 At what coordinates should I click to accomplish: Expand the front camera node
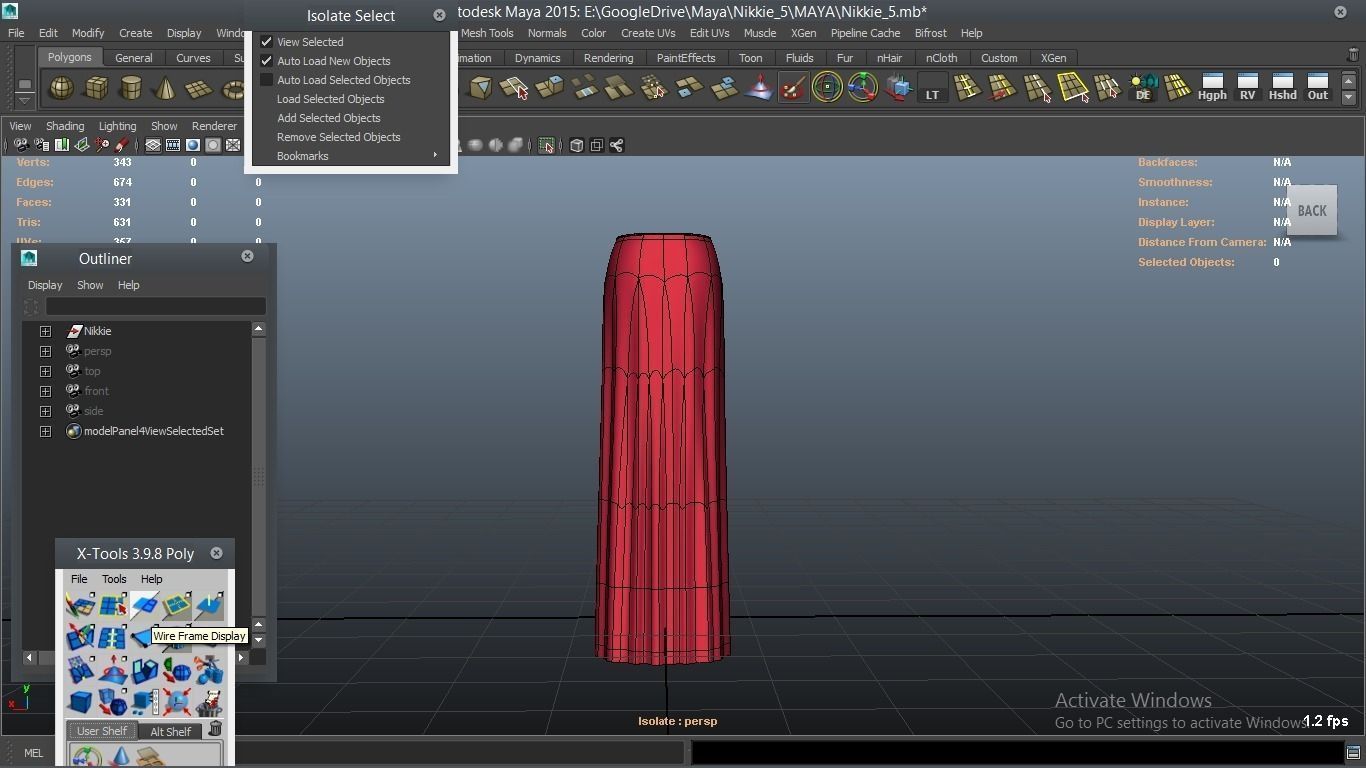[x=45, y=391]
